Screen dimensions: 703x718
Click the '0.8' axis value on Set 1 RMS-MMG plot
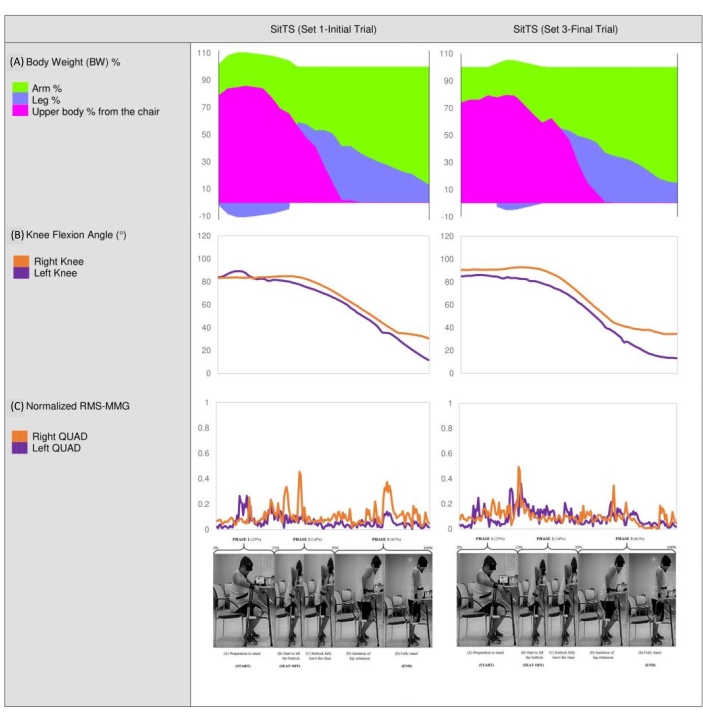click(x=203, y=428)
